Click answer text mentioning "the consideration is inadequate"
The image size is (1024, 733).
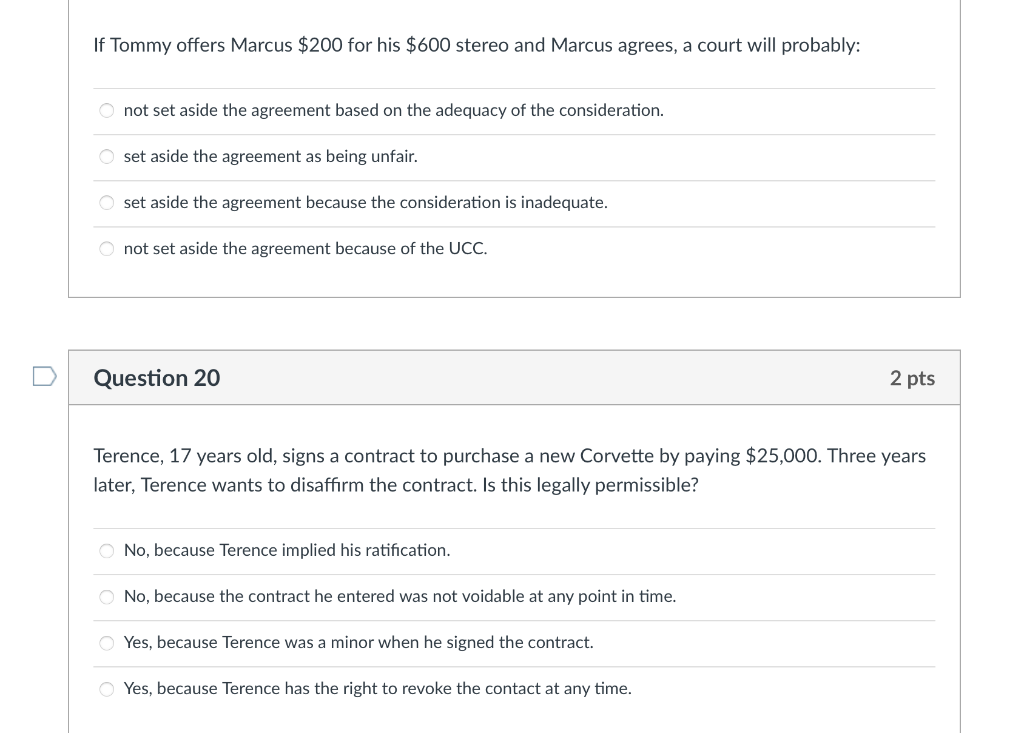[365, 203]
